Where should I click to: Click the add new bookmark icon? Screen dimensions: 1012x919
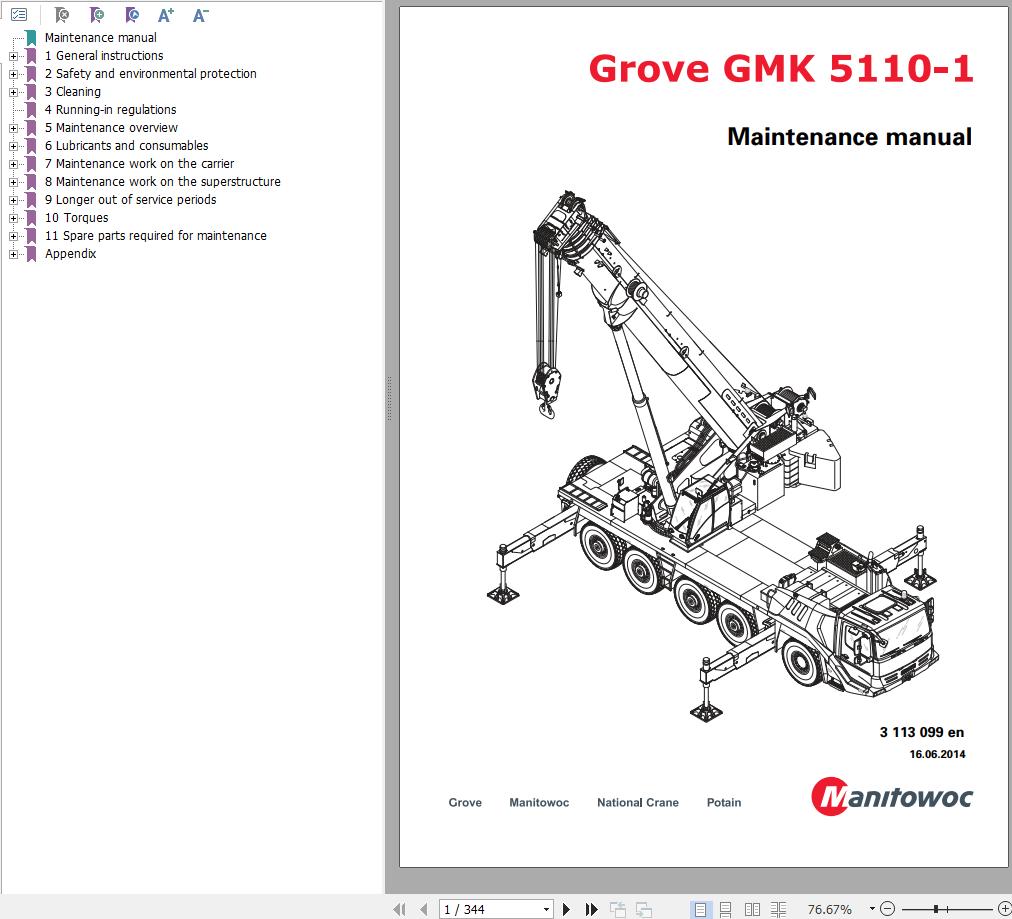[97, 14]
